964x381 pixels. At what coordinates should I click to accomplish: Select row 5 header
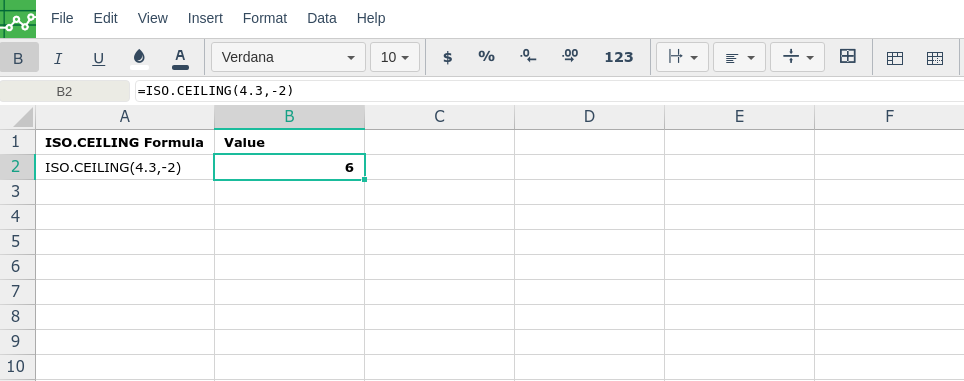[x=17, y=242]
